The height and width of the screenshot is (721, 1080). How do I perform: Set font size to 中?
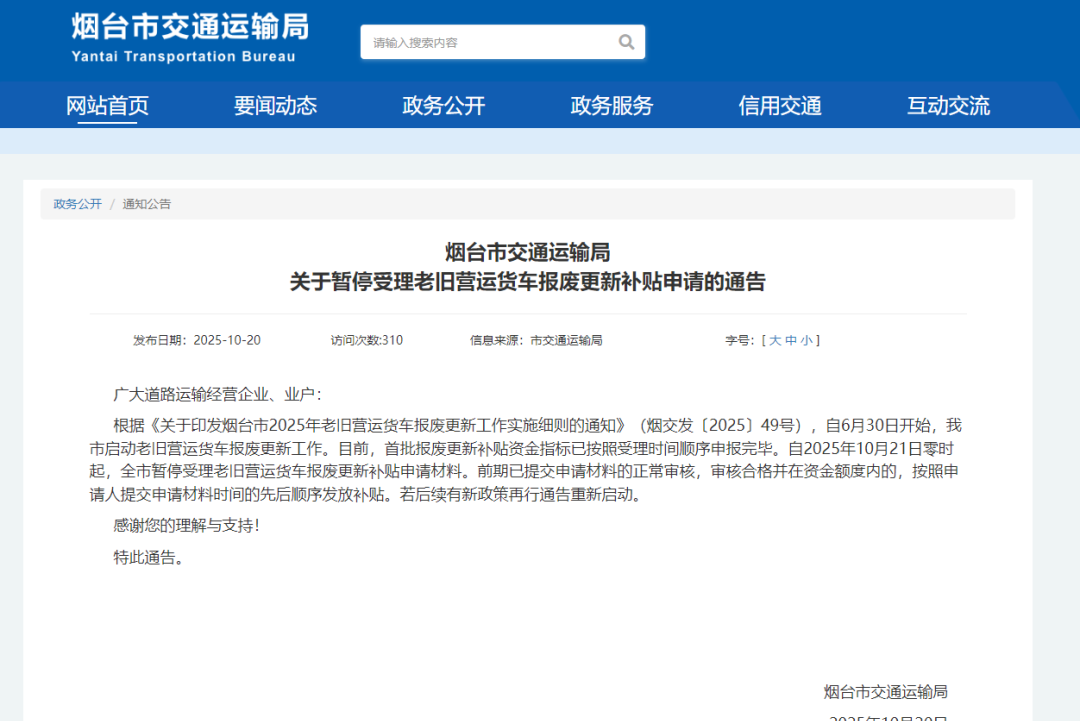pos(791,340)
